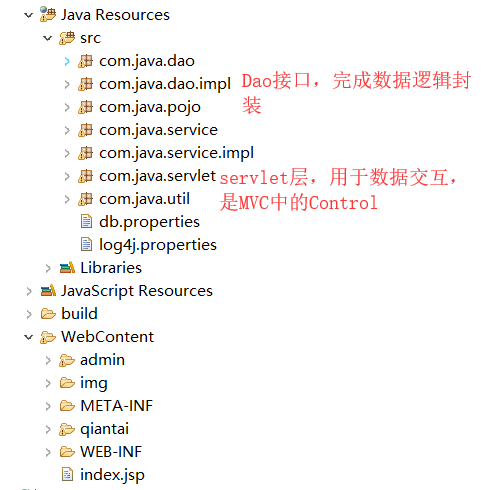
Task: Expand the admin folder
Action: (48, 360)
